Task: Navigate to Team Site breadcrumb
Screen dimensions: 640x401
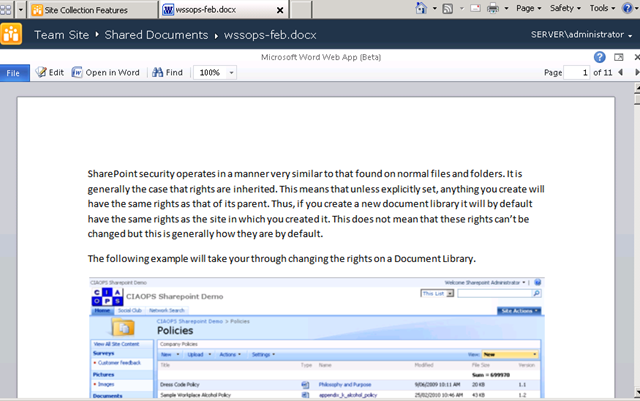Action: pos(61,35)
